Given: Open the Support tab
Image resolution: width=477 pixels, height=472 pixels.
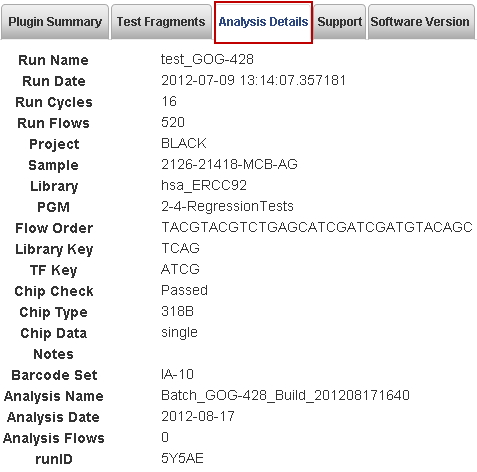Looking at the screenshot, I should coord(339,22).
